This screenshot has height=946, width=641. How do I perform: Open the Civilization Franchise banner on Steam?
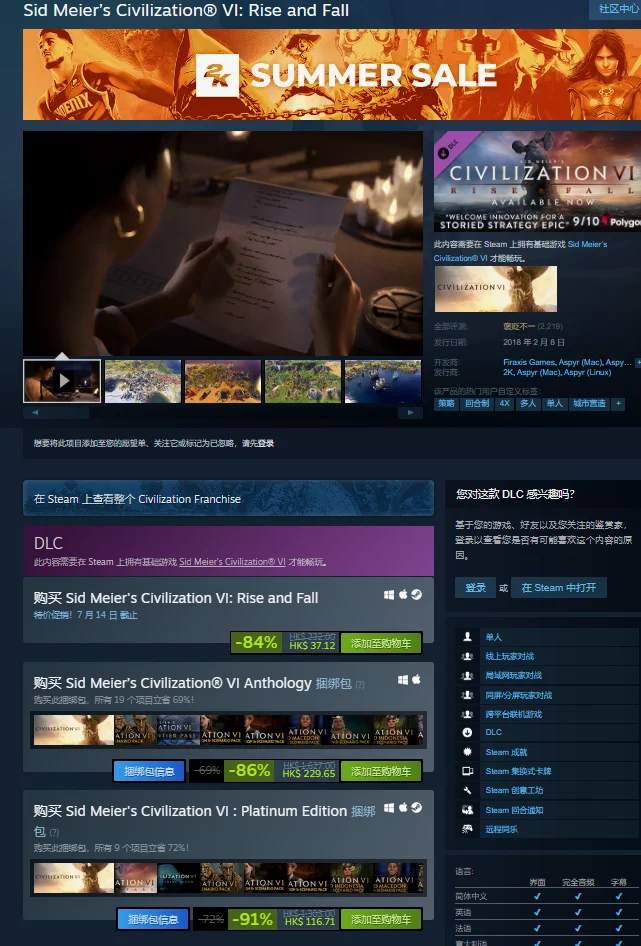pos(228,498)
